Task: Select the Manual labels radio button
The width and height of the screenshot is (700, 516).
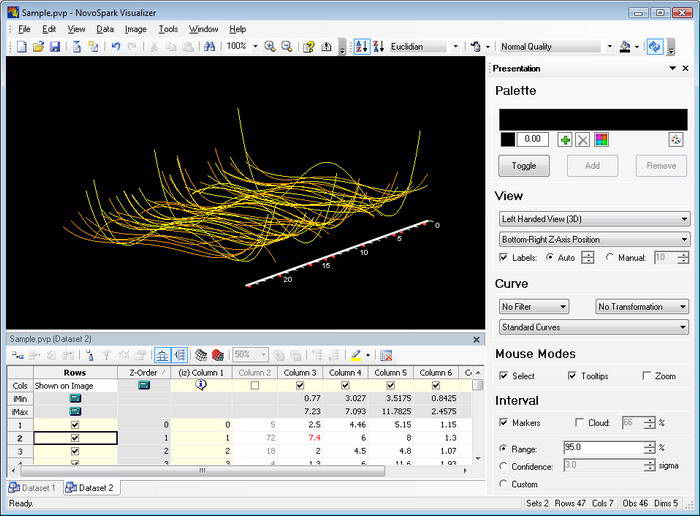Action: [609, 258]
